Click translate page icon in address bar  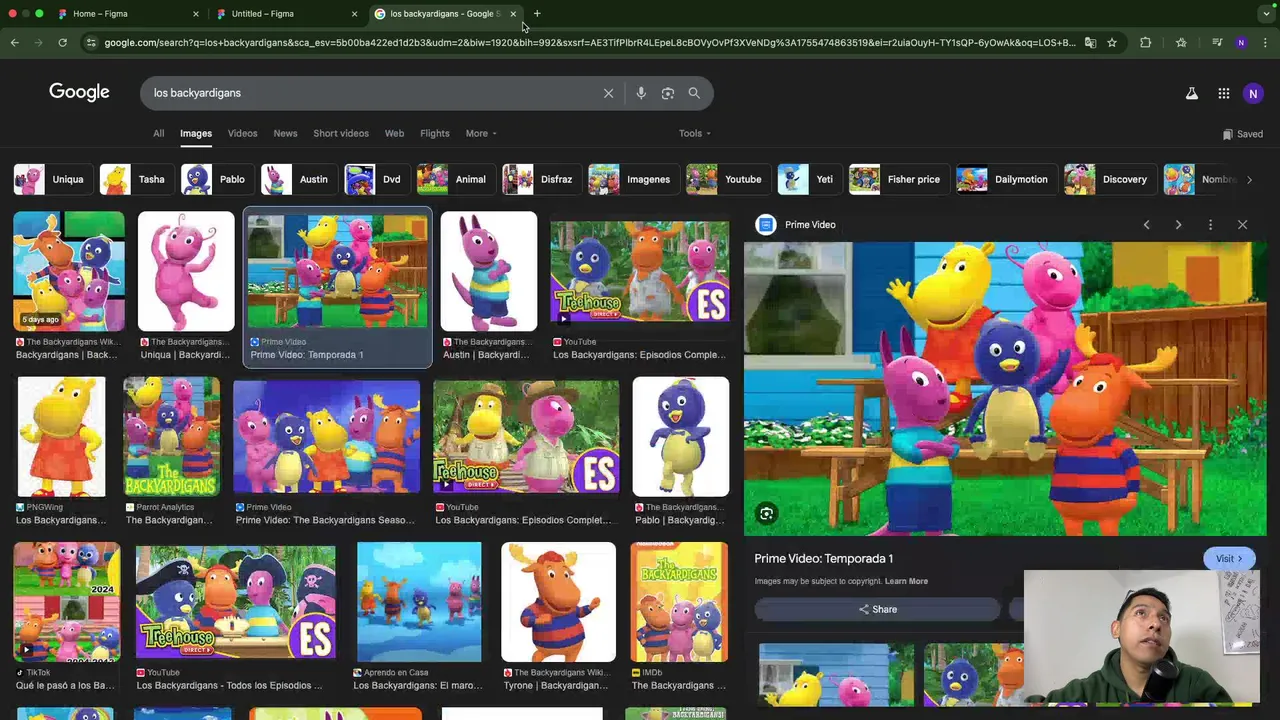[1090, 43]
